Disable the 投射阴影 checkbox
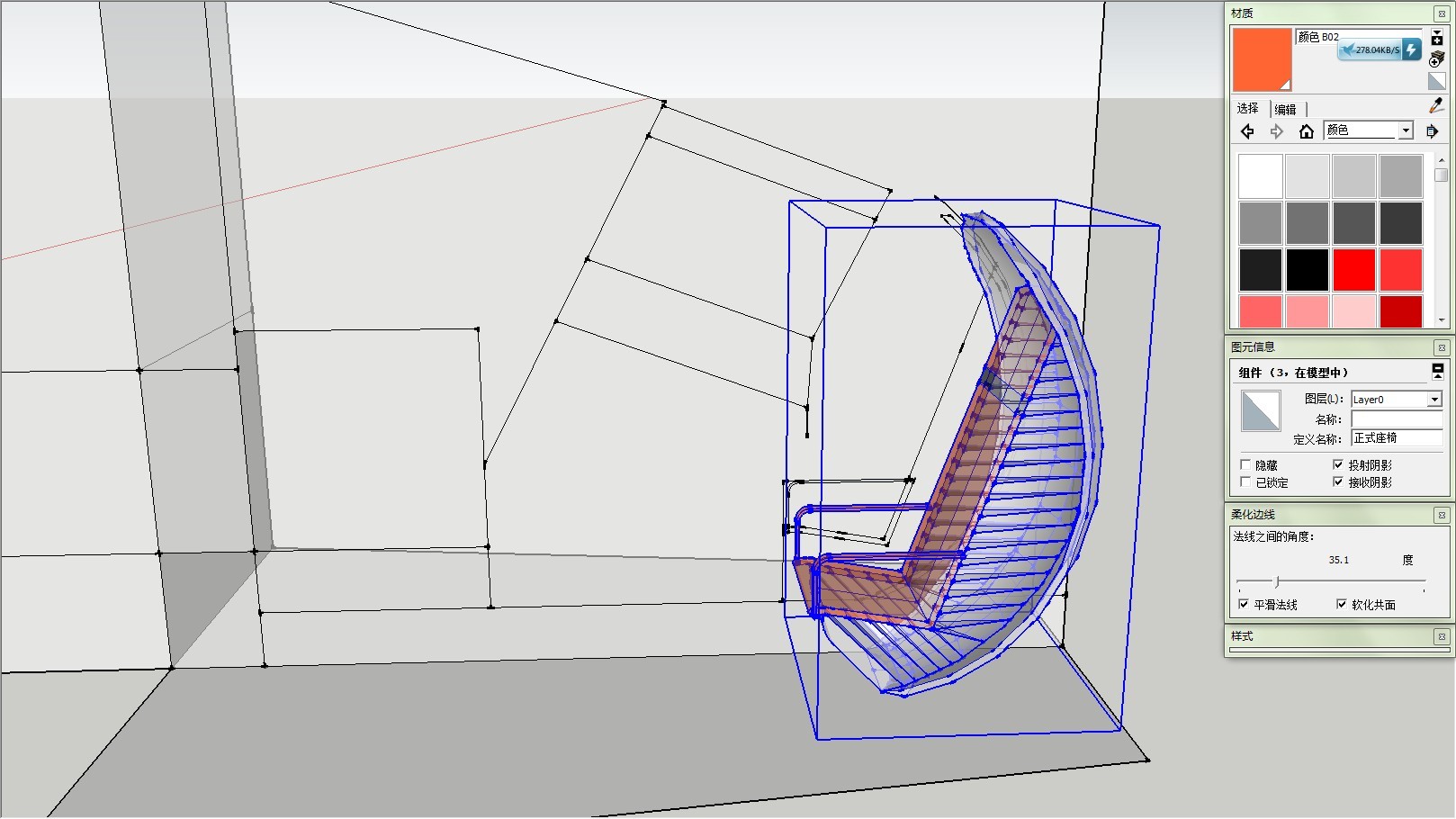 tap(1338, 465)
